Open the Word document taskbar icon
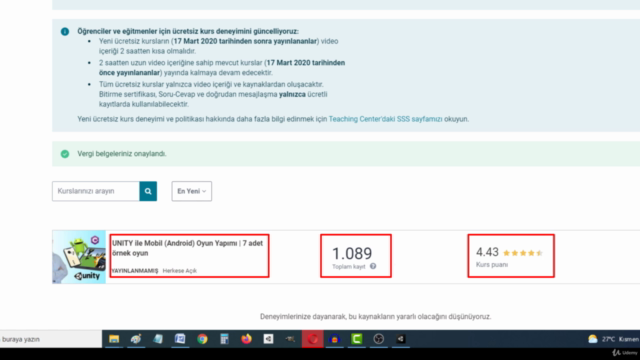The height and width of the screenshot is (360, 640). point(180,339)
